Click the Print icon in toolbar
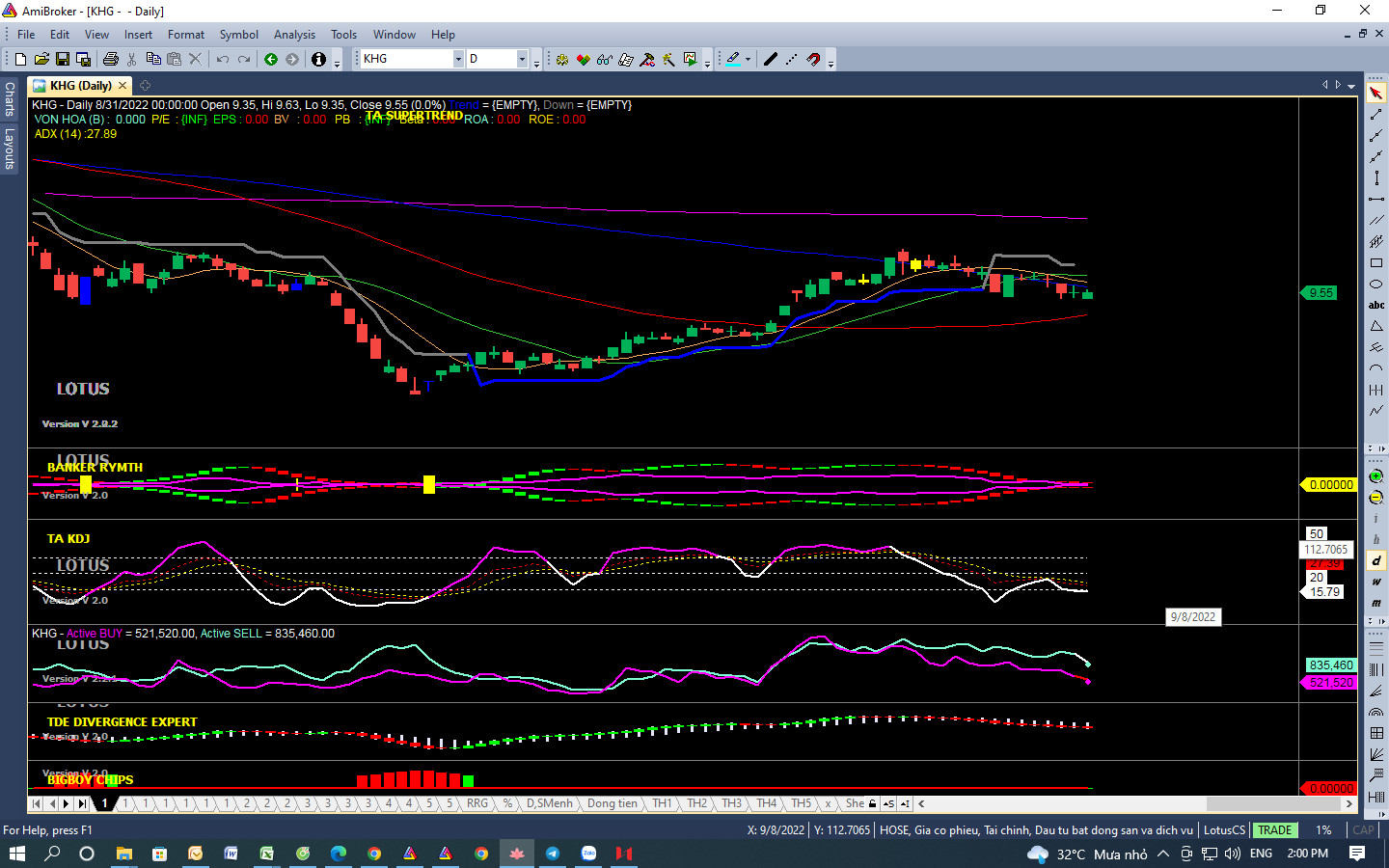Image resolution: width=1389 pixels, height=868 pixels. pyautogui.click(x=111, y=59)
